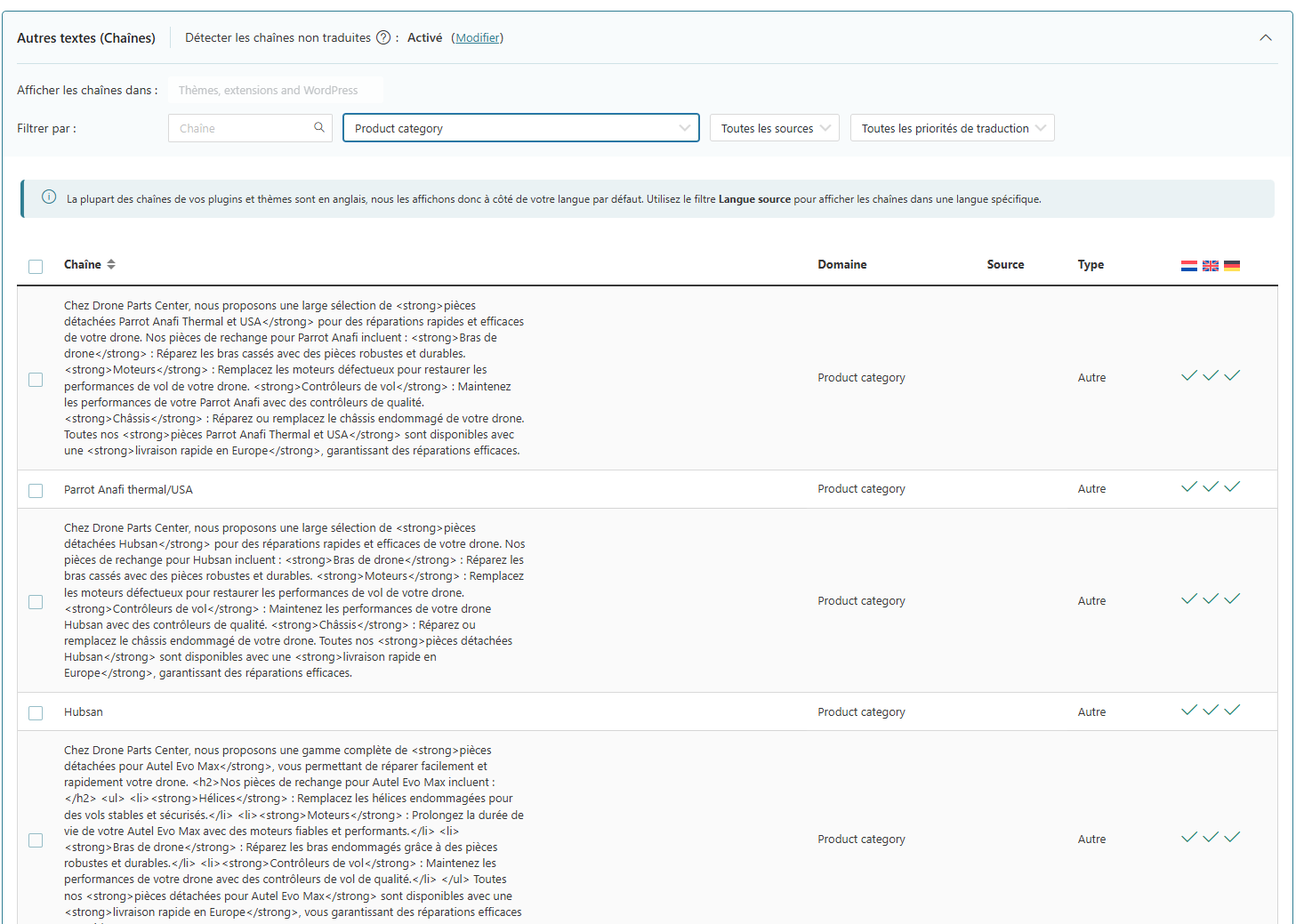The height and width of the screenshot is (924, 1304).
Task: Click German checkmark for Autel Evo Max row
Action: pyautogui.click(x=1232, y=837)
